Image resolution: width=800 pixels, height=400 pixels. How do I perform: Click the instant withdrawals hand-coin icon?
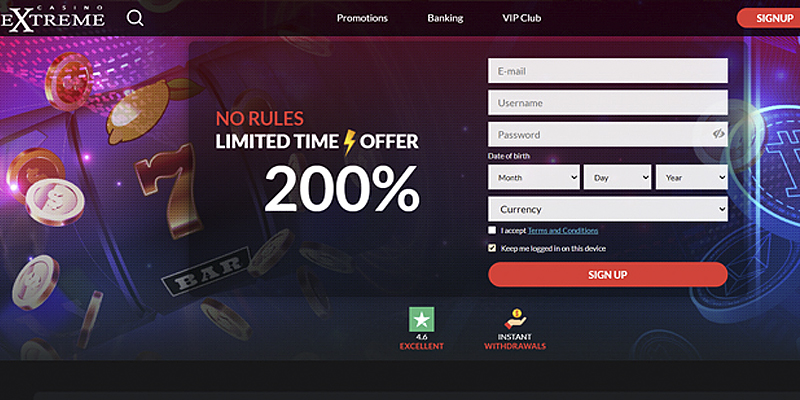click(x=515, y=319)
